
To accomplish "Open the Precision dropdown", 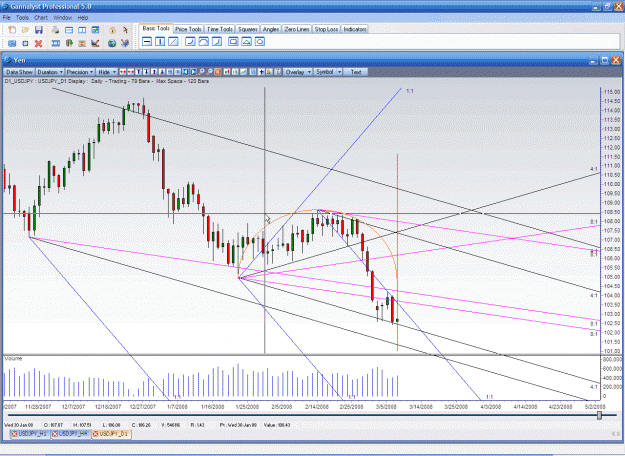I will click(80, 72).
